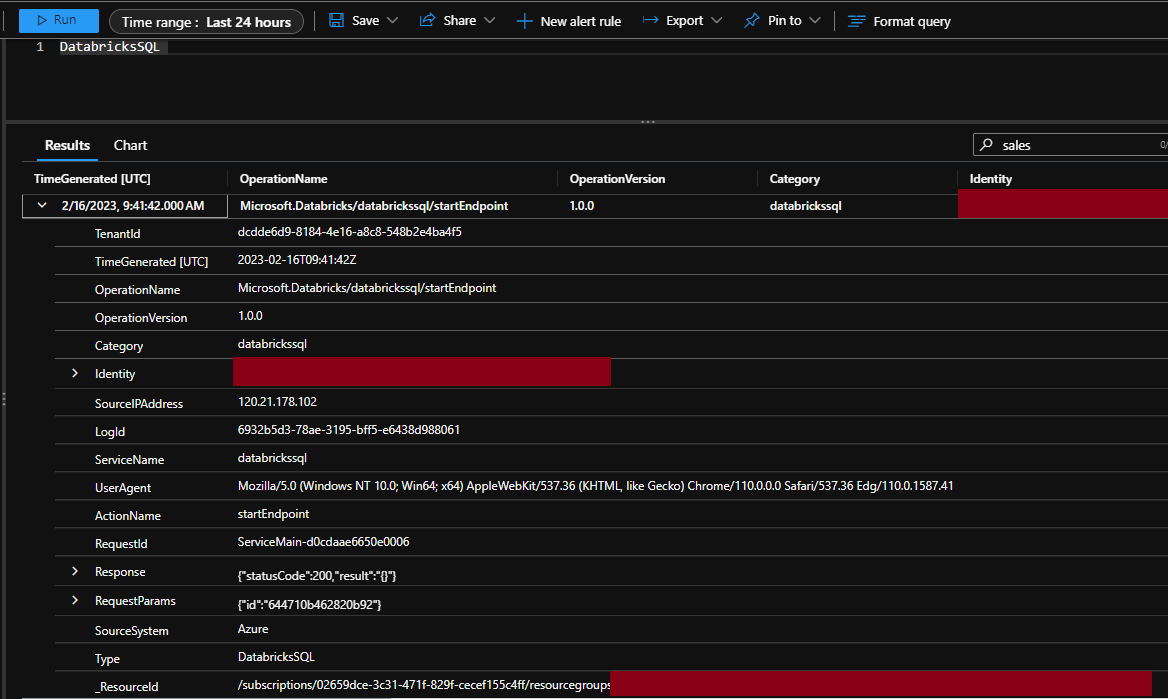Image resolution: width=1168 pixels, height=699 pixels.
Task: Switch to the Results tab
Action: 67,145
